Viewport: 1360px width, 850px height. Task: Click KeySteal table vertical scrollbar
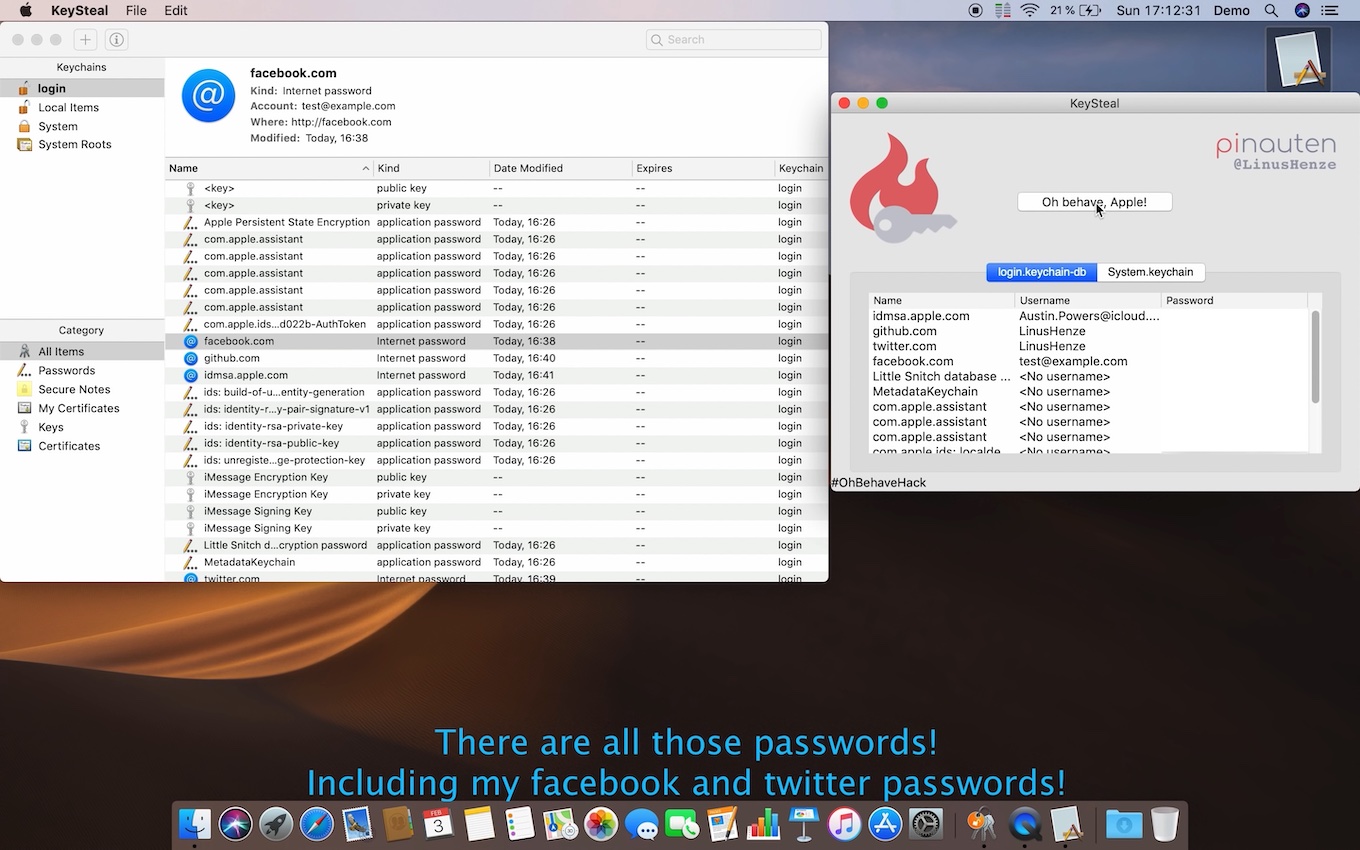pos(1315,357)
